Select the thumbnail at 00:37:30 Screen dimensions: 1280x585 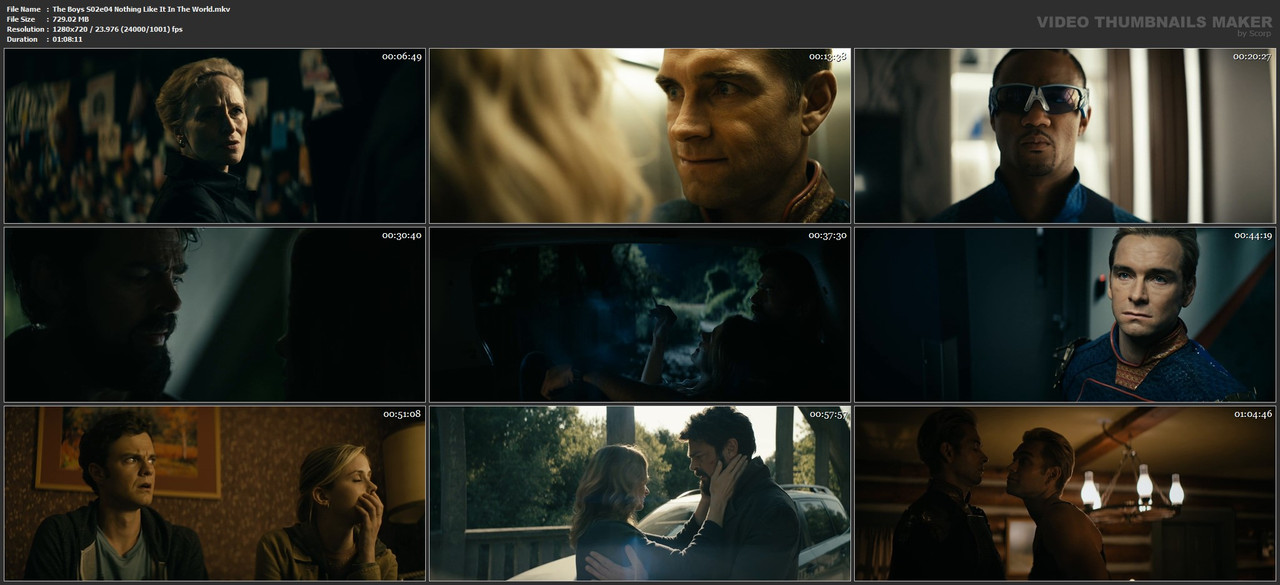click(x=640, y=314)
